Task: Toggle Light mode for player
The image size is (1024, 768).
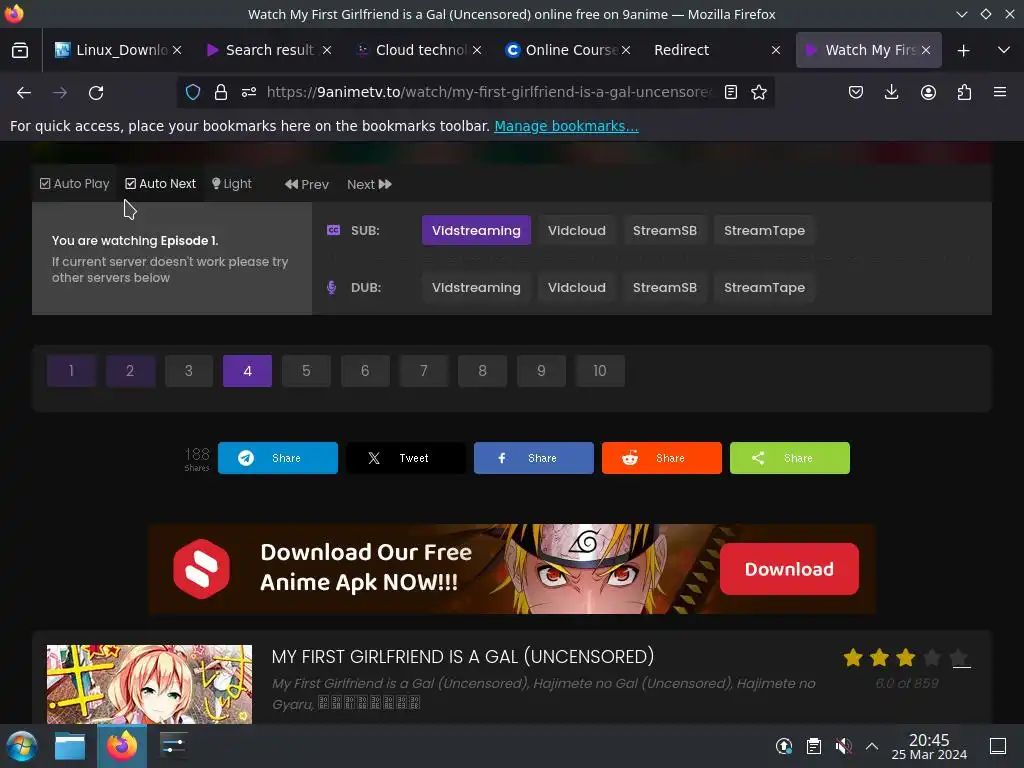Action: point(232,184)
